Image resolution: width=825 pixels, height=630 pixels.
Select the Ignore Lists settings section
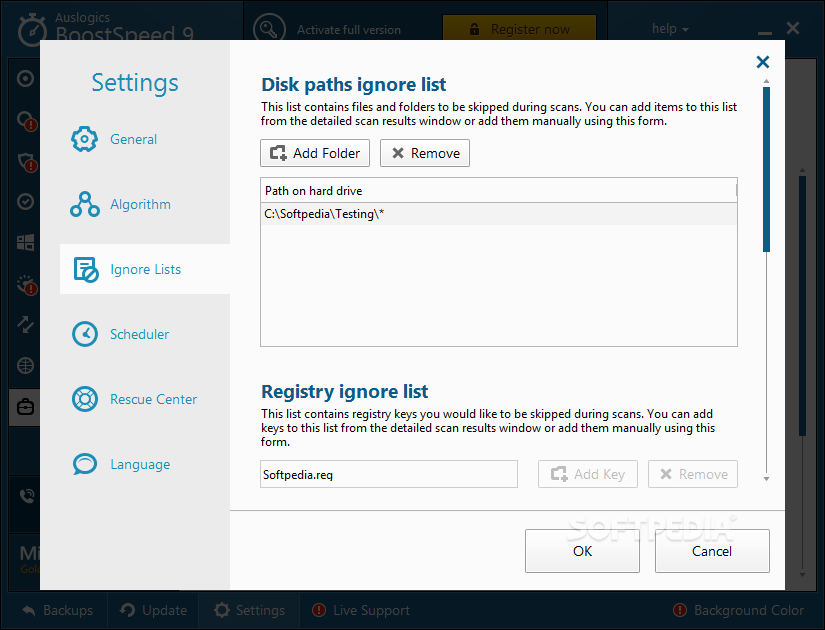[x=145, y=269]
